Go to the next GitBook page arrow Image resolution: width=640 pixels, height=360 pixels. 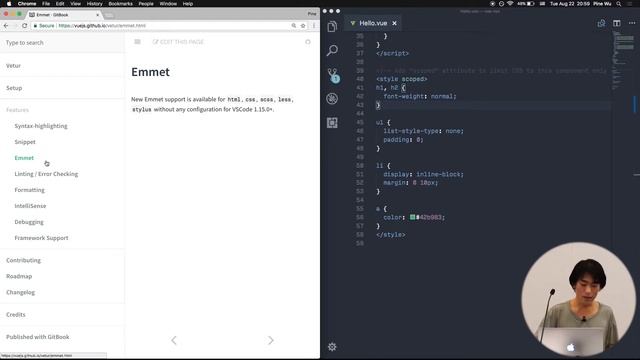point(271,340)
